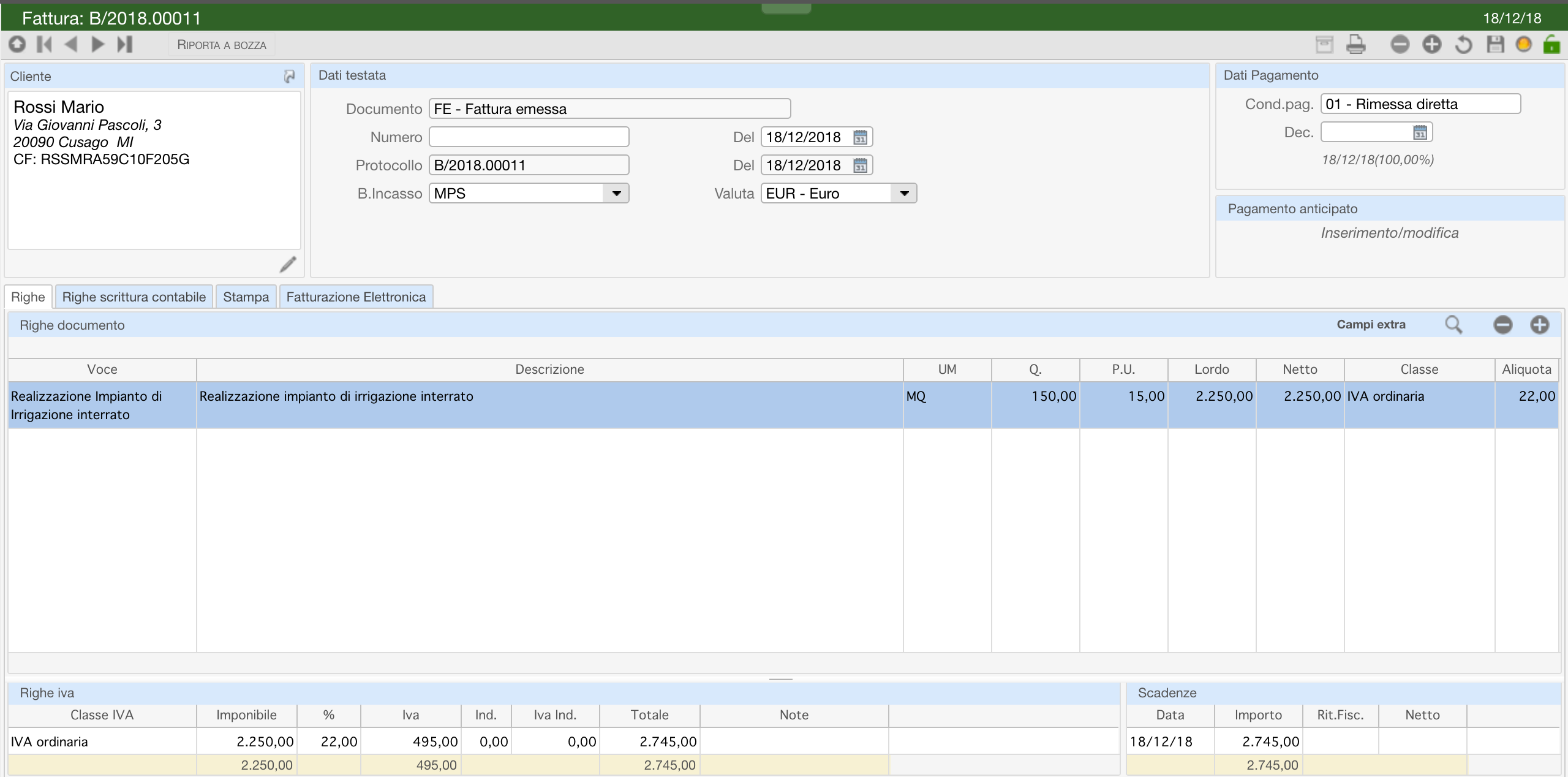
Task: Click the Cond.pag. field 01 - Rimessa diretta
Action: pyautogui.click(x=1420, y=104)
